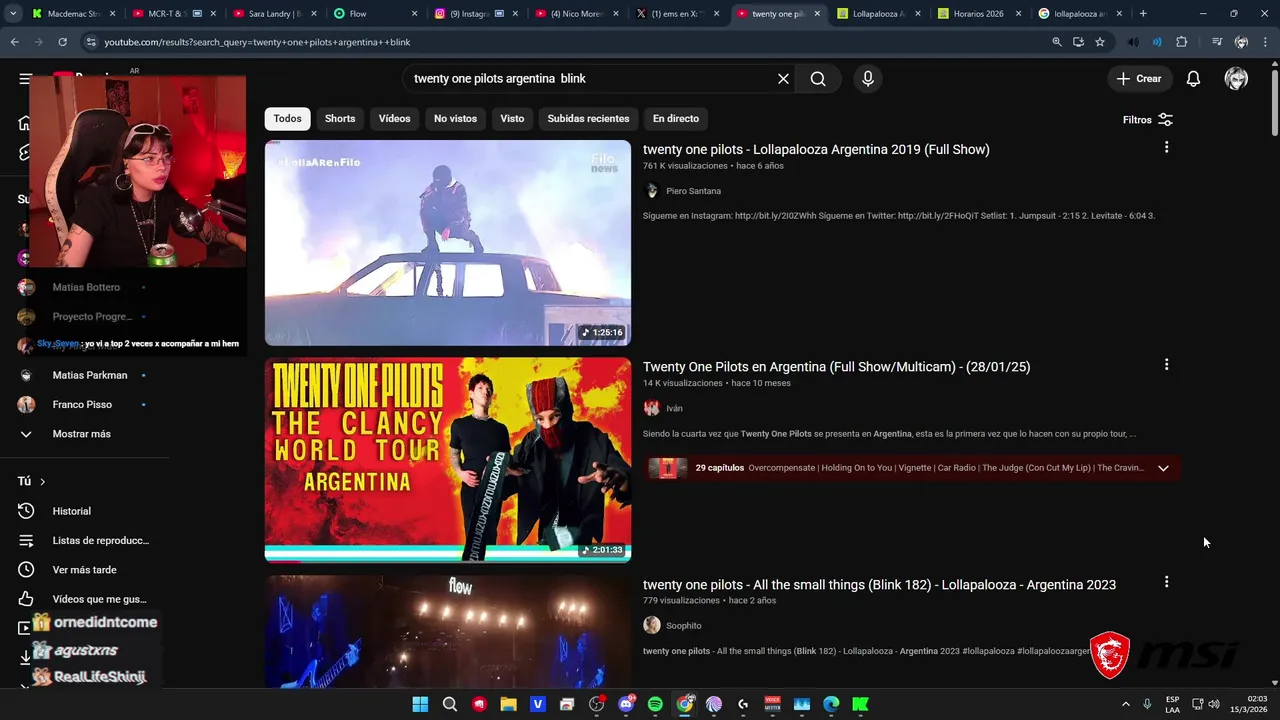The image size is (1280, 720).
Task: Open Microsoft Edge from the taskbar
Action: (x=831, y=704)
